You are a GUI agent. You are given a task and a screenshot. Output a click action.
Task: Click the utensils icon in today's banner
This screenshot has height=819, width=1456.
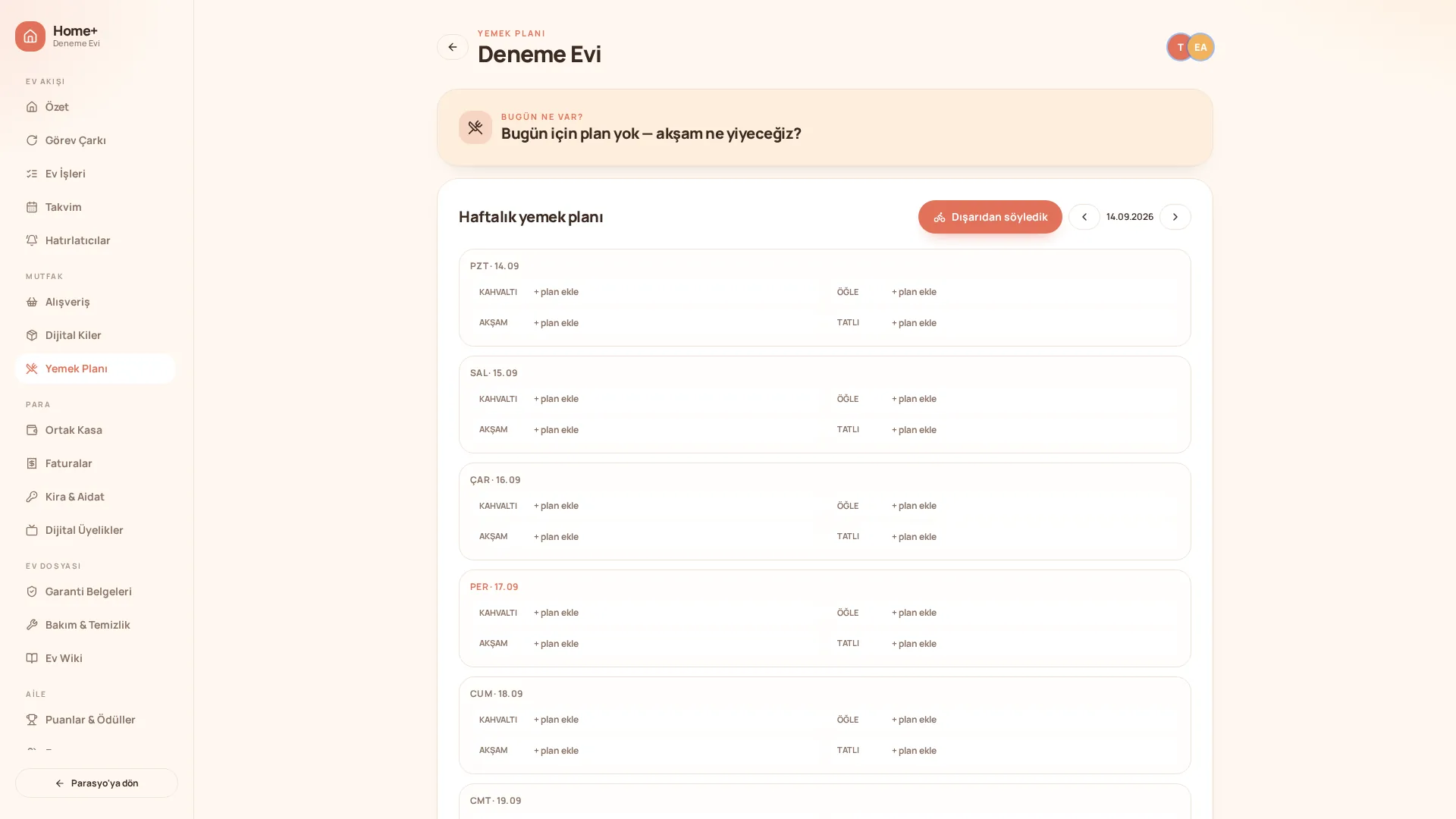(x=475, y=127)
